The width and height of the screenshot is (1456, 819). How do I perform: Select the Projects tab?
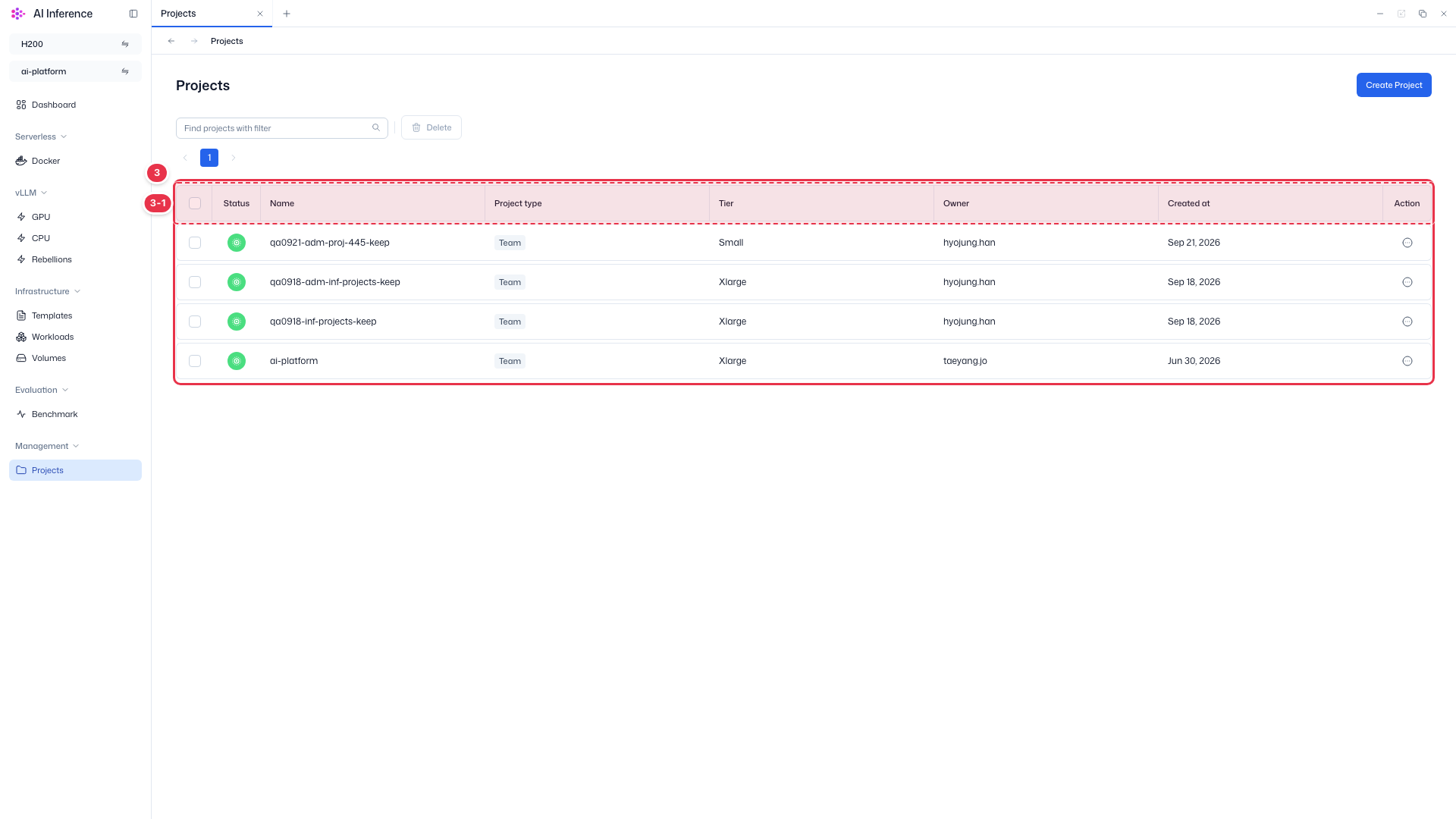pyautogui.click(x=212, y=14)
